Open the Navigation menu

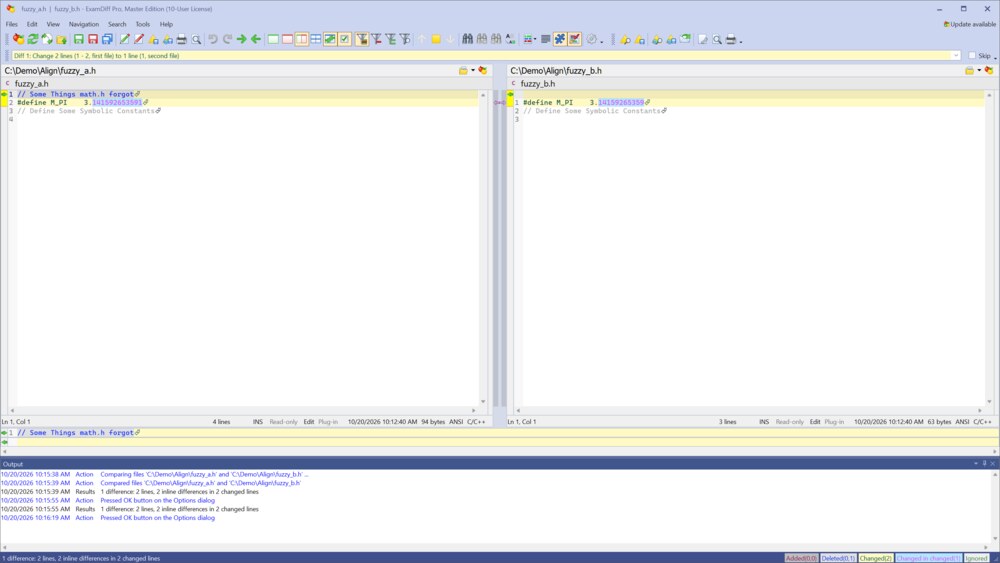[84, 24]
